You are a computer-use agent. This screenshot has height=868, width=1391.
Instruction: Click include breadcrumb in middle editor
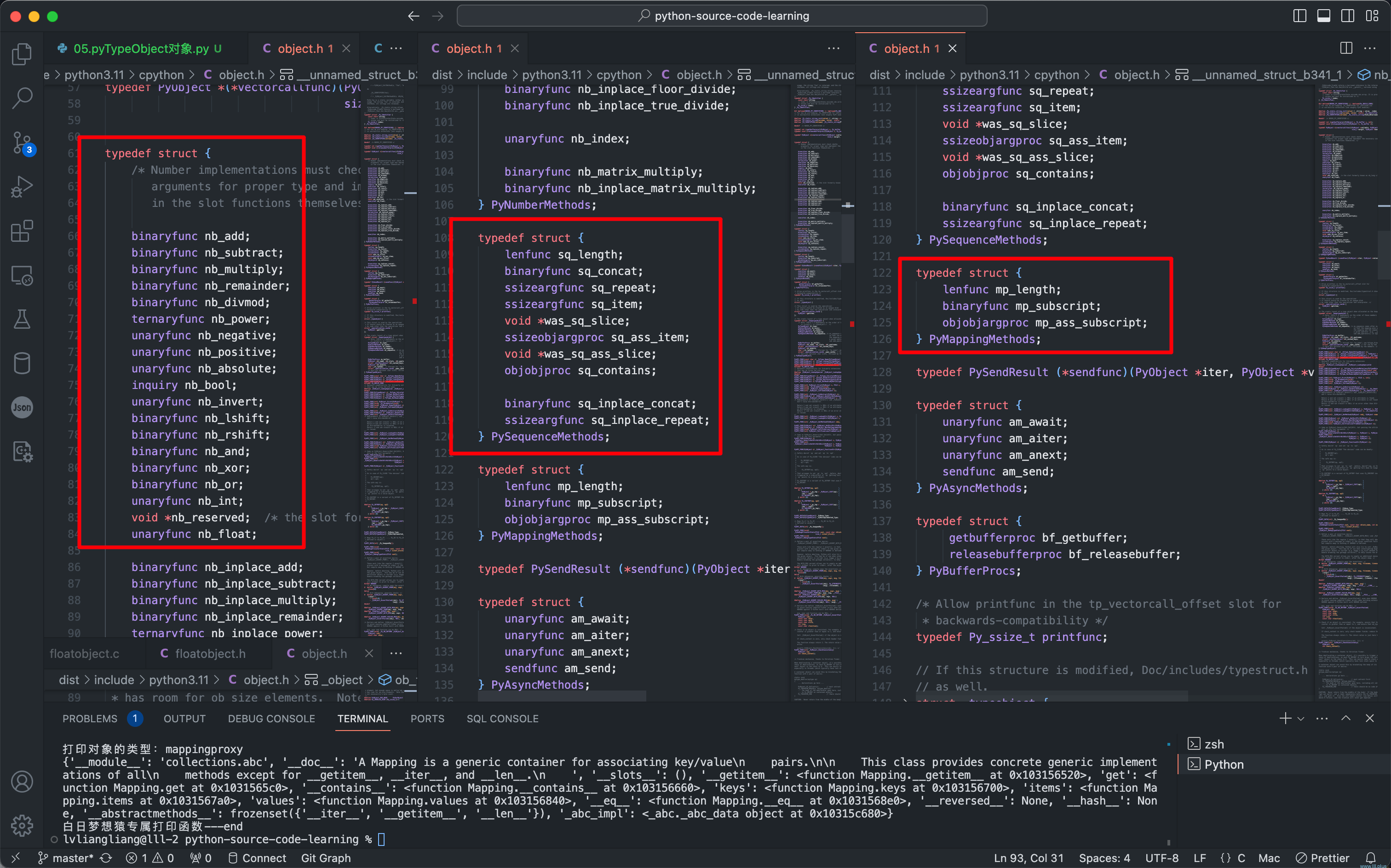pos(487,74)
